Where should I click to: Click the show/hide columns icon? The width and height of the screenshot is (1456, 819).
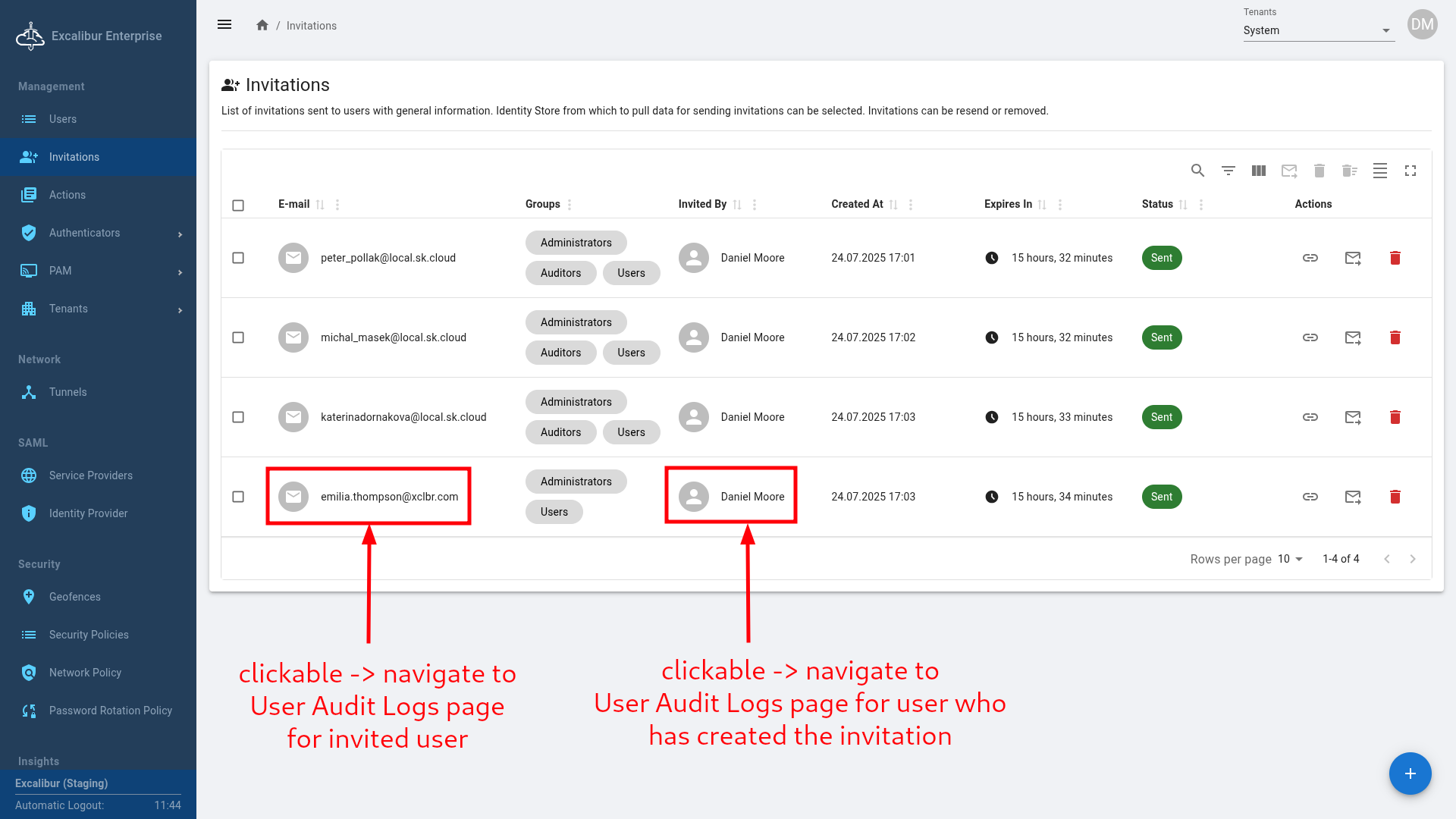pos(1258,171)
